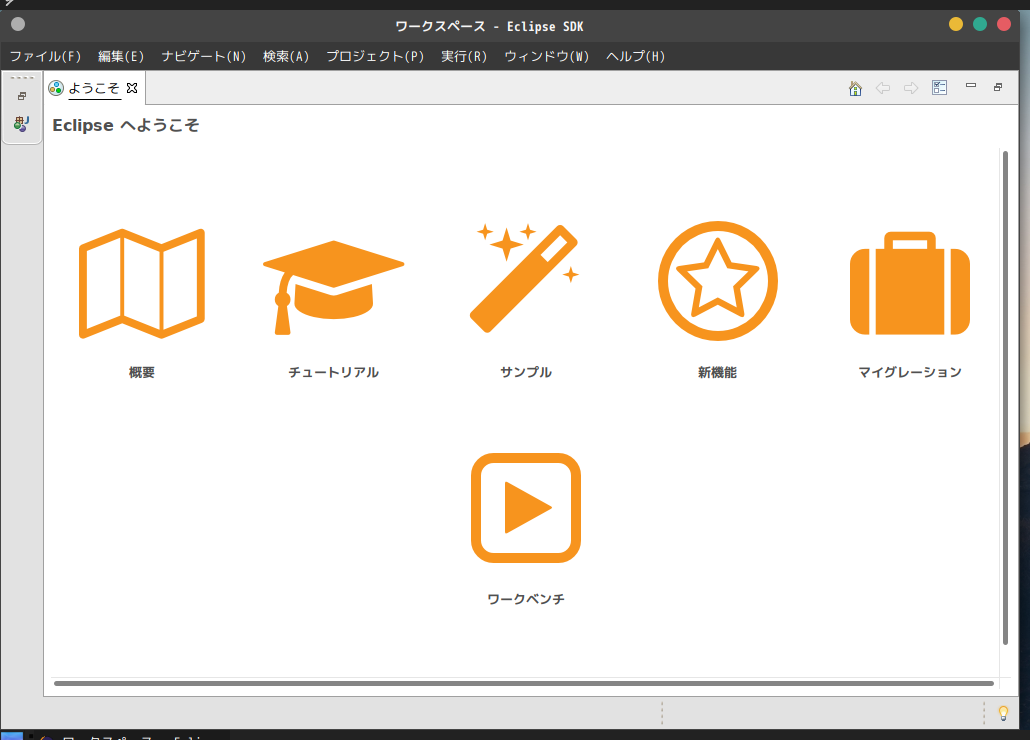The height and width of the screenshot is (740, 1030).
Task: Open the ナビゲート(N) menu
Action: (204, 56)
